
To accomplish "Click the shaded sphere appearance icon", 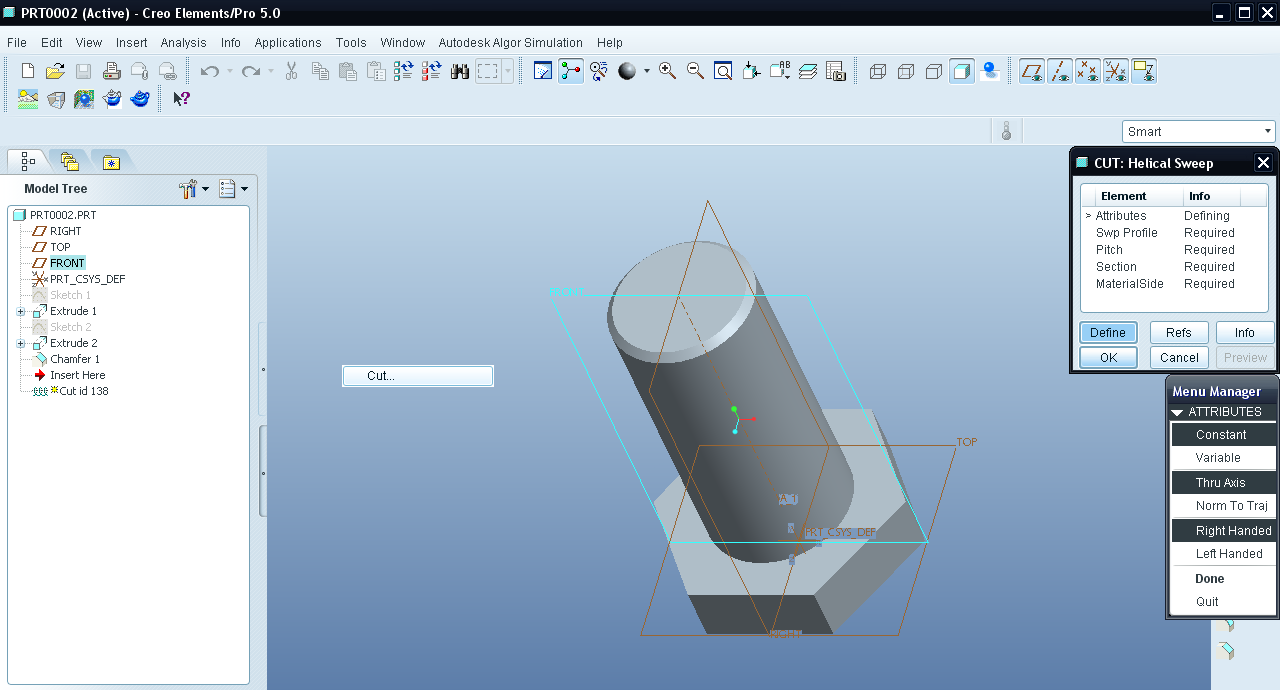I will point(627,71).
